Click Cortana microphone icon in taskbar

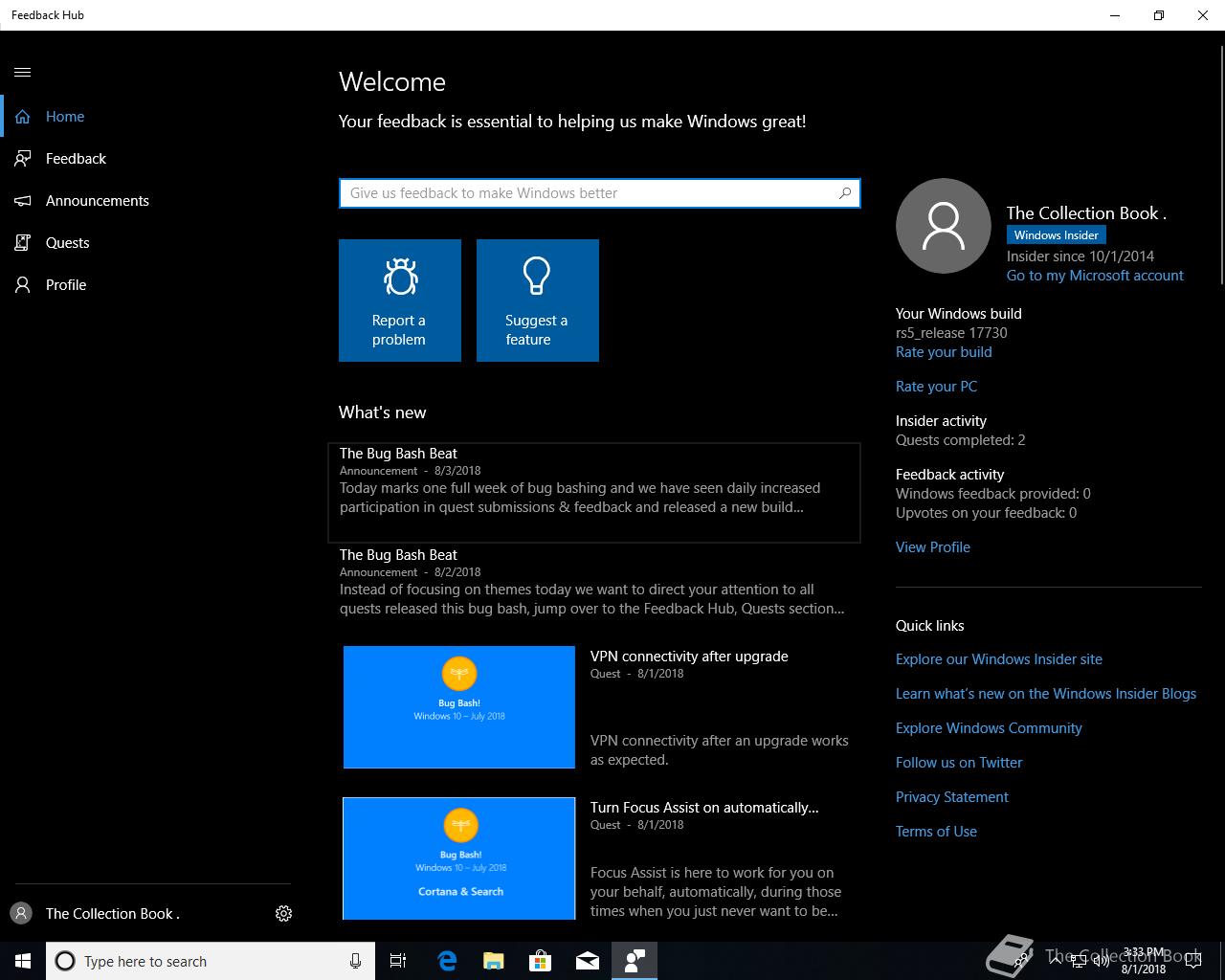356,961
